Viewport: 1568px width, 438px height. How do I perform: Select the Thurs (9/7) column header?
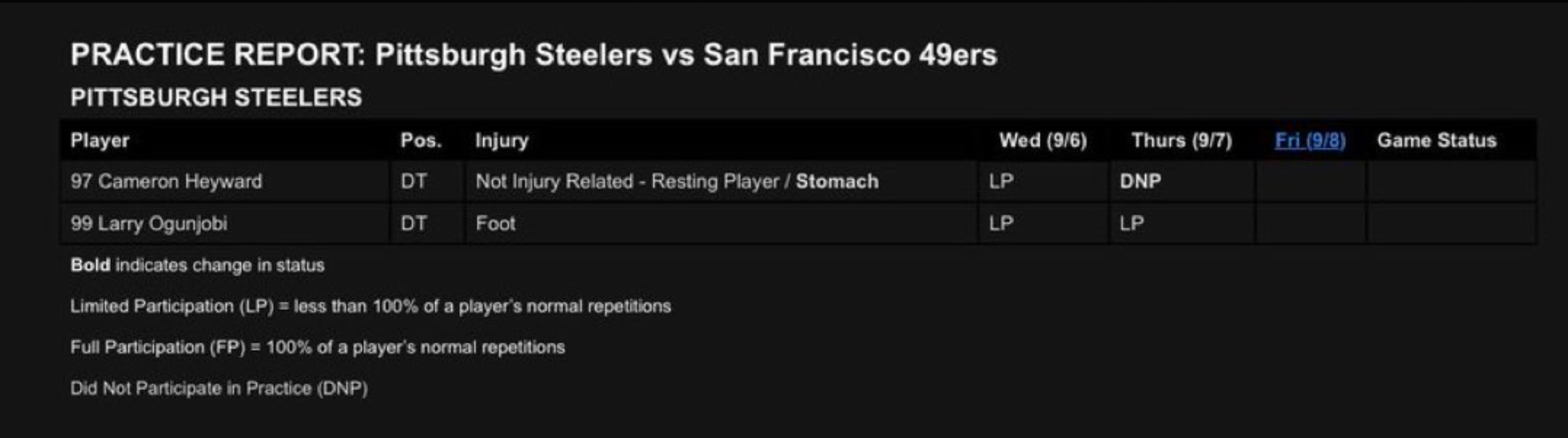1181,141
